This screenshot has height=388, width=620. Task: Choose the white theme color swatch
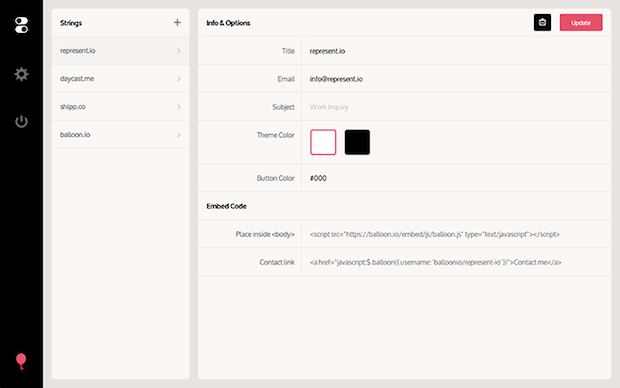pos(323,142)
